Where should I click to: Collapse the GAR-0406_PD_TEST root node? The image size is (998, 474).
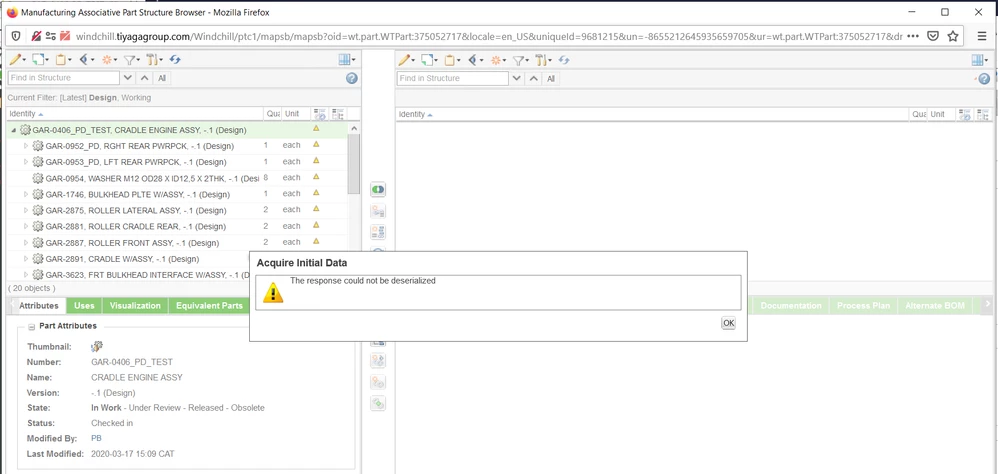point(13,130)
